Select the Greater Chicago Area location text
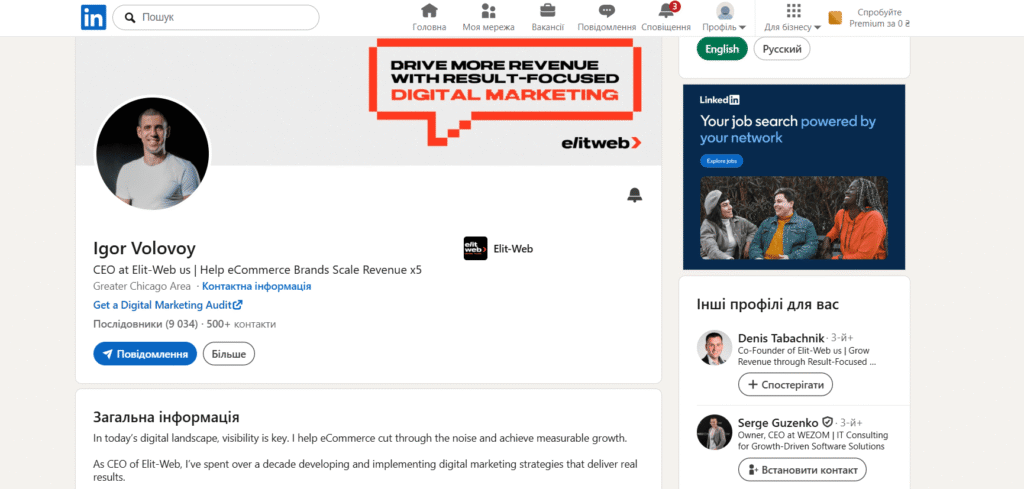The width and height of the screenshot is (1024, 489). (x=142, y=286)
